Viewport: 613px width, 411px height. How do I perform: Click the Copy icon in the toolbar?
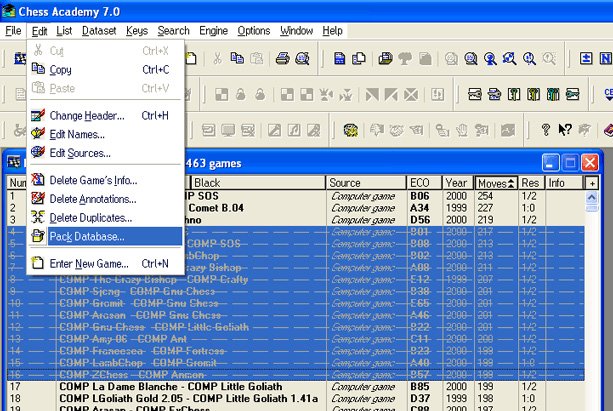pos(238,59)
